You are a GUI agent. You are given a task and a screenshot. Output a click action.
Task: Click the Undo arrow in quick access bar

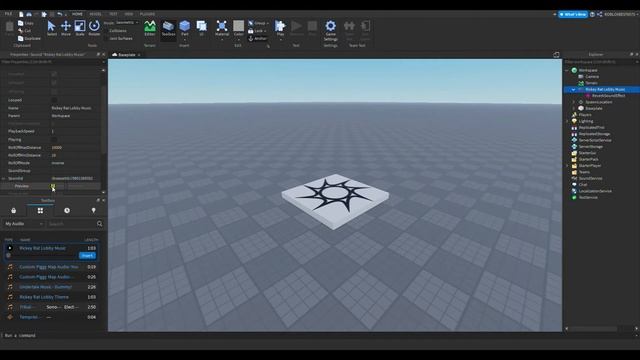(60, 14)
